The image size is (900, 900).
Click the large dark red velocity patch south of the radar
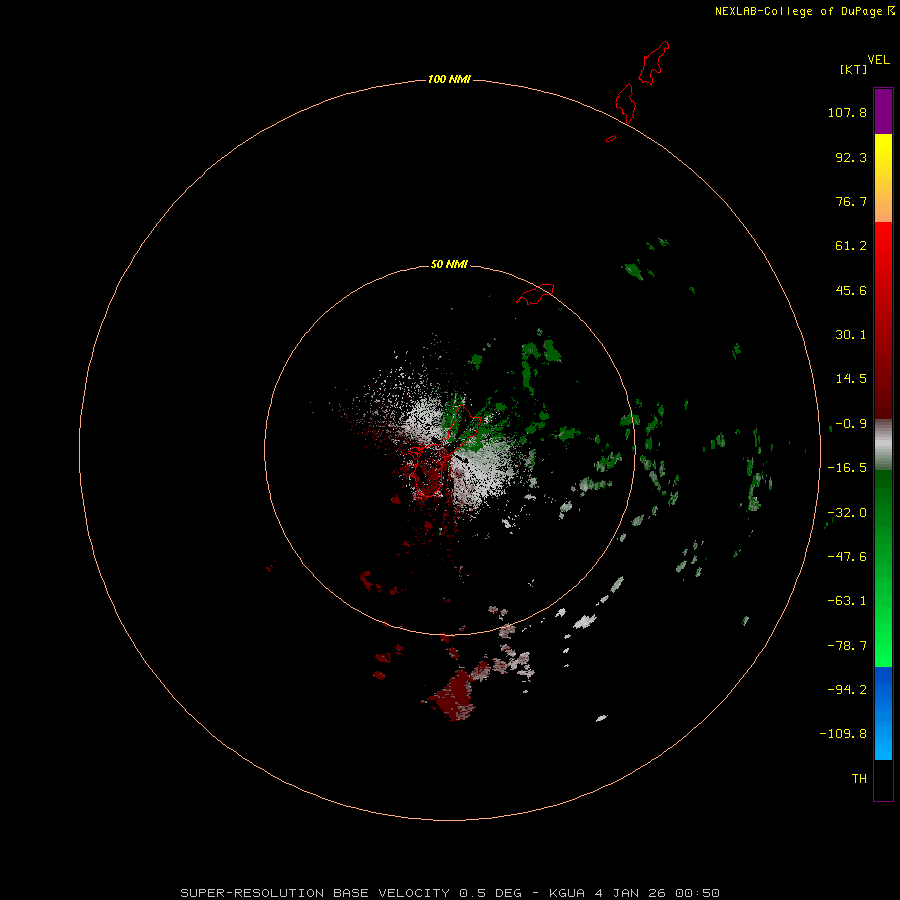coord(453,695)
